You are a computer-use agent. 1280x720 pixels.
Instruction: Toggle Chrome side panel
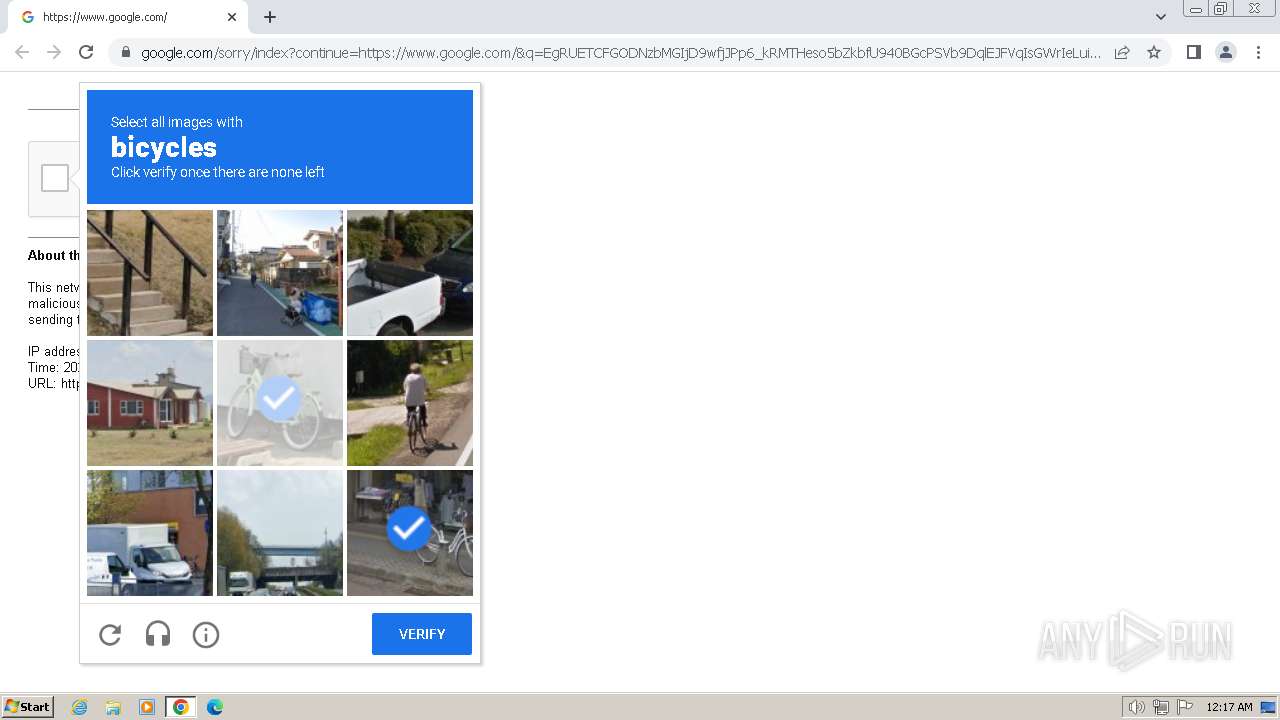tap(1193, 52)
